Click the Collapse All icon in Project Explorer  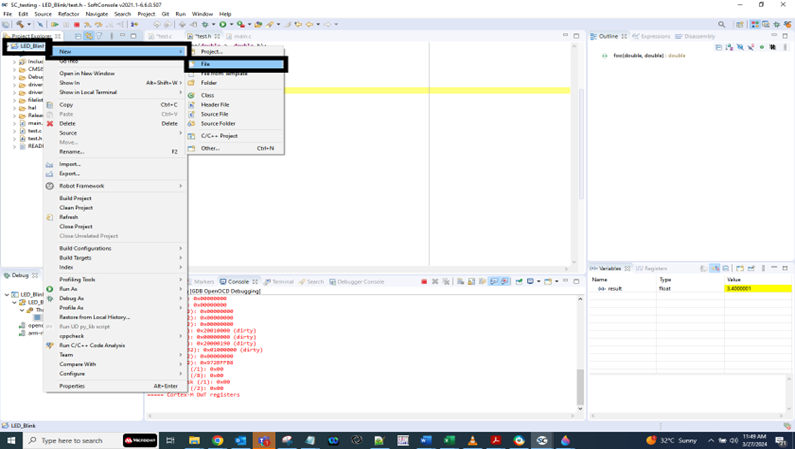78,36
